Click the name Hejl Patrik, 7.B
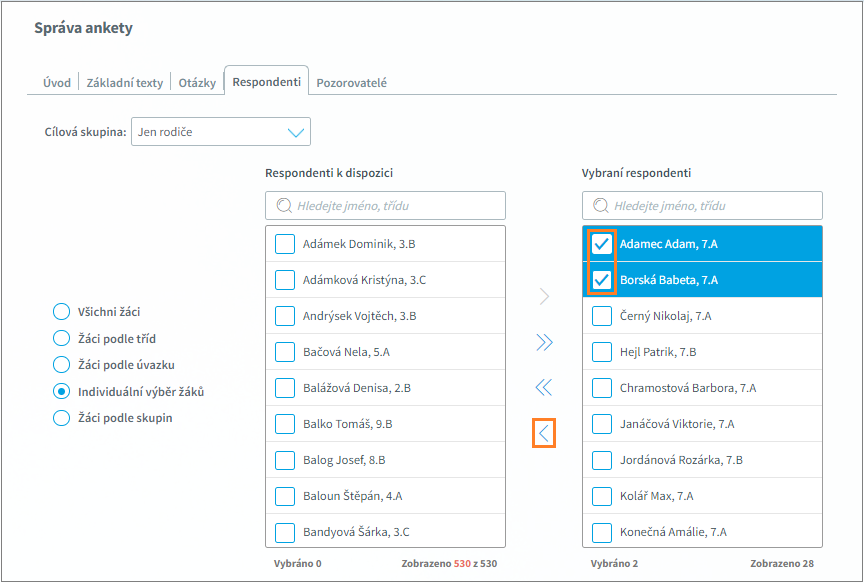The width and height of the screenshot is (864, 583). click(x=658, y=352)
